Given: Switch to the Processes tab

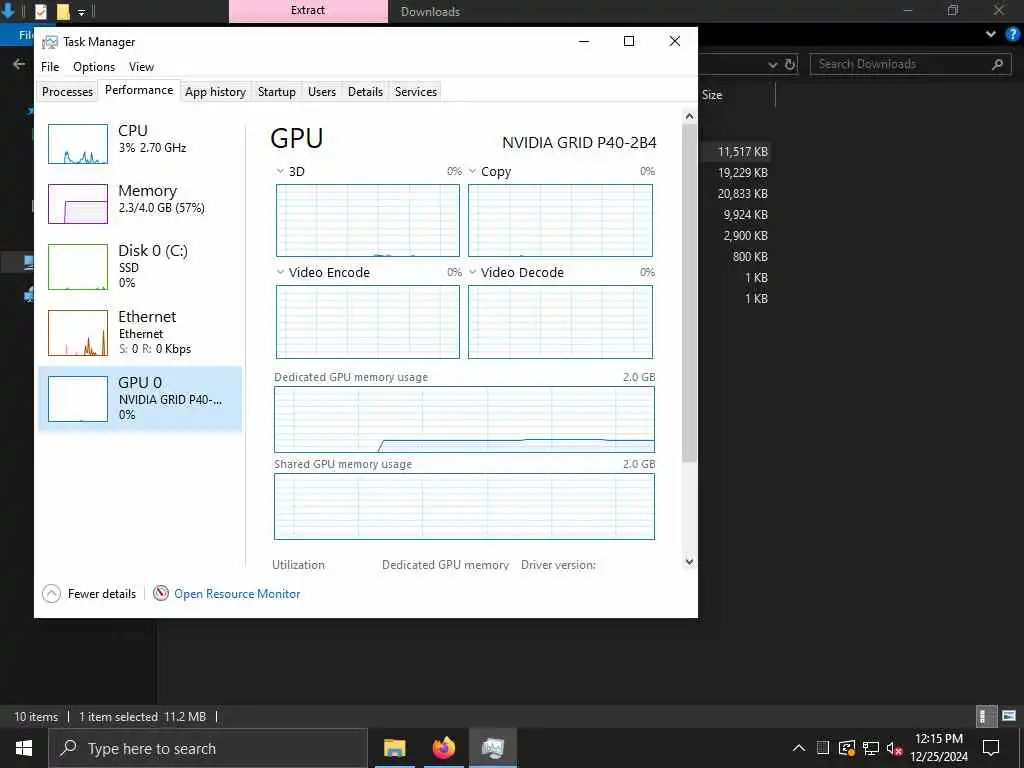Looking at the screenshot, I should [67, 91].
